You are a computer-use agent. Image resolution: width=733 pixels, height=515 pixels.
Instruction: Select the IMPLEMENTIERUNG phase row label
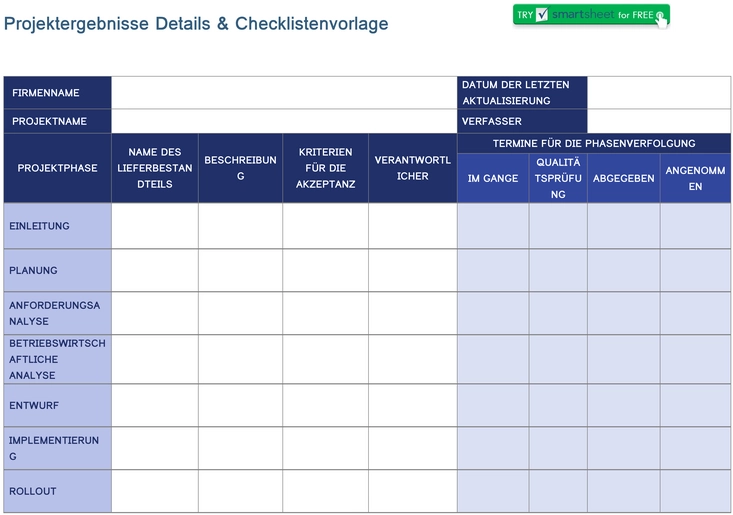pos(57,448)
